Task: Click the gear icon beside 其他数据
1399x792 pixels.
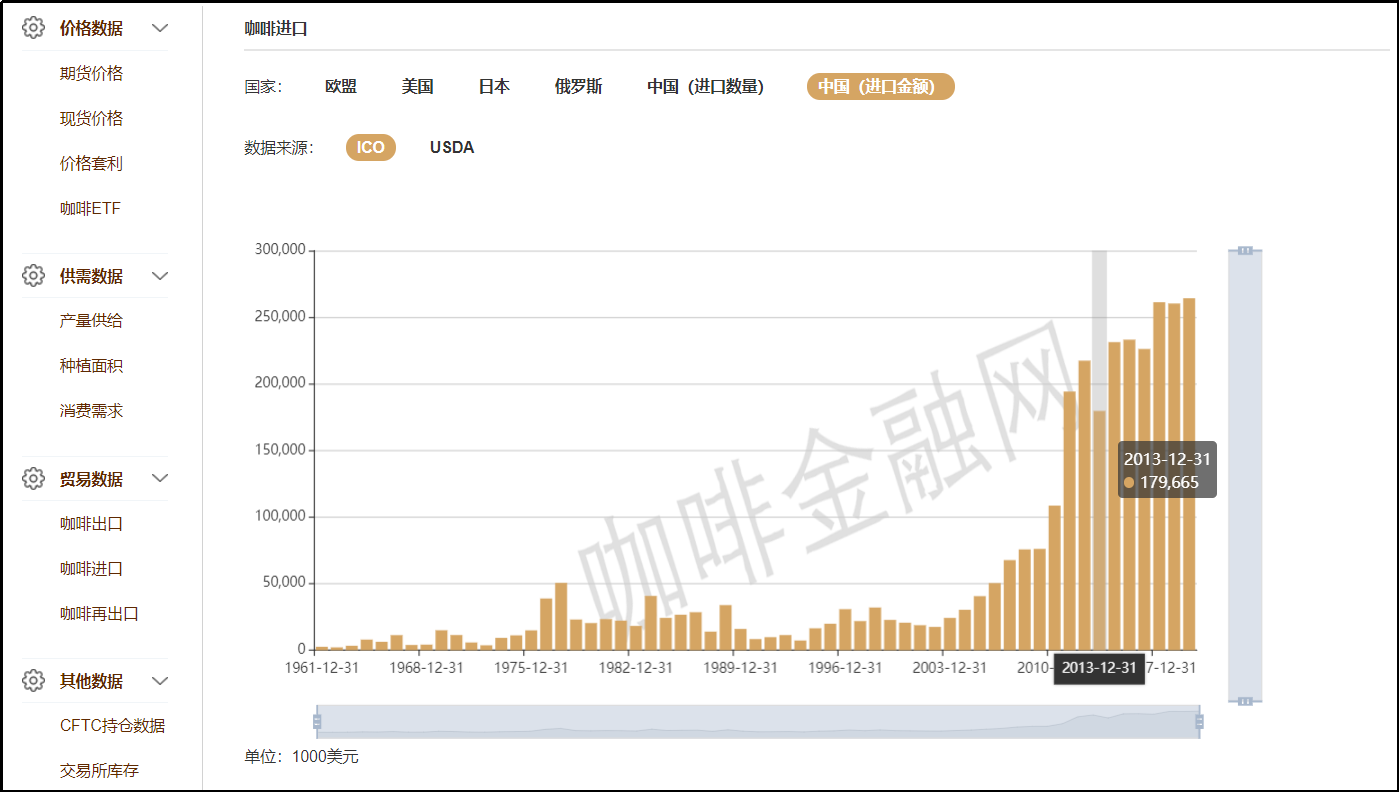Action: 34,681
